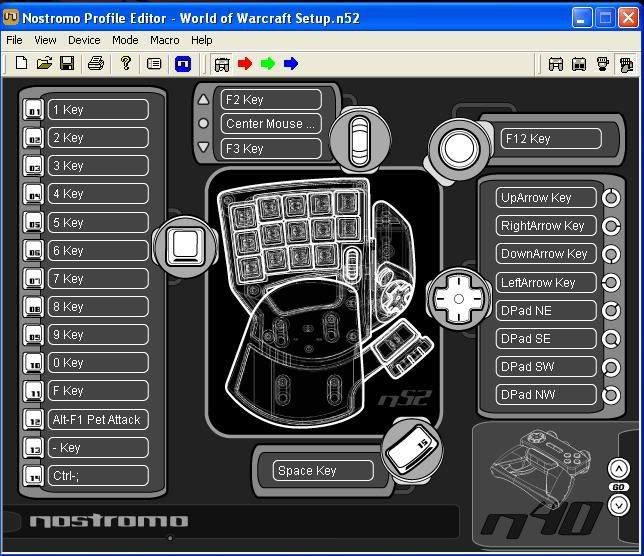The width and height of the screenshot is (644, 556).
Task: Click wheel center-click circle icon
Action: (x=203, y=123)
